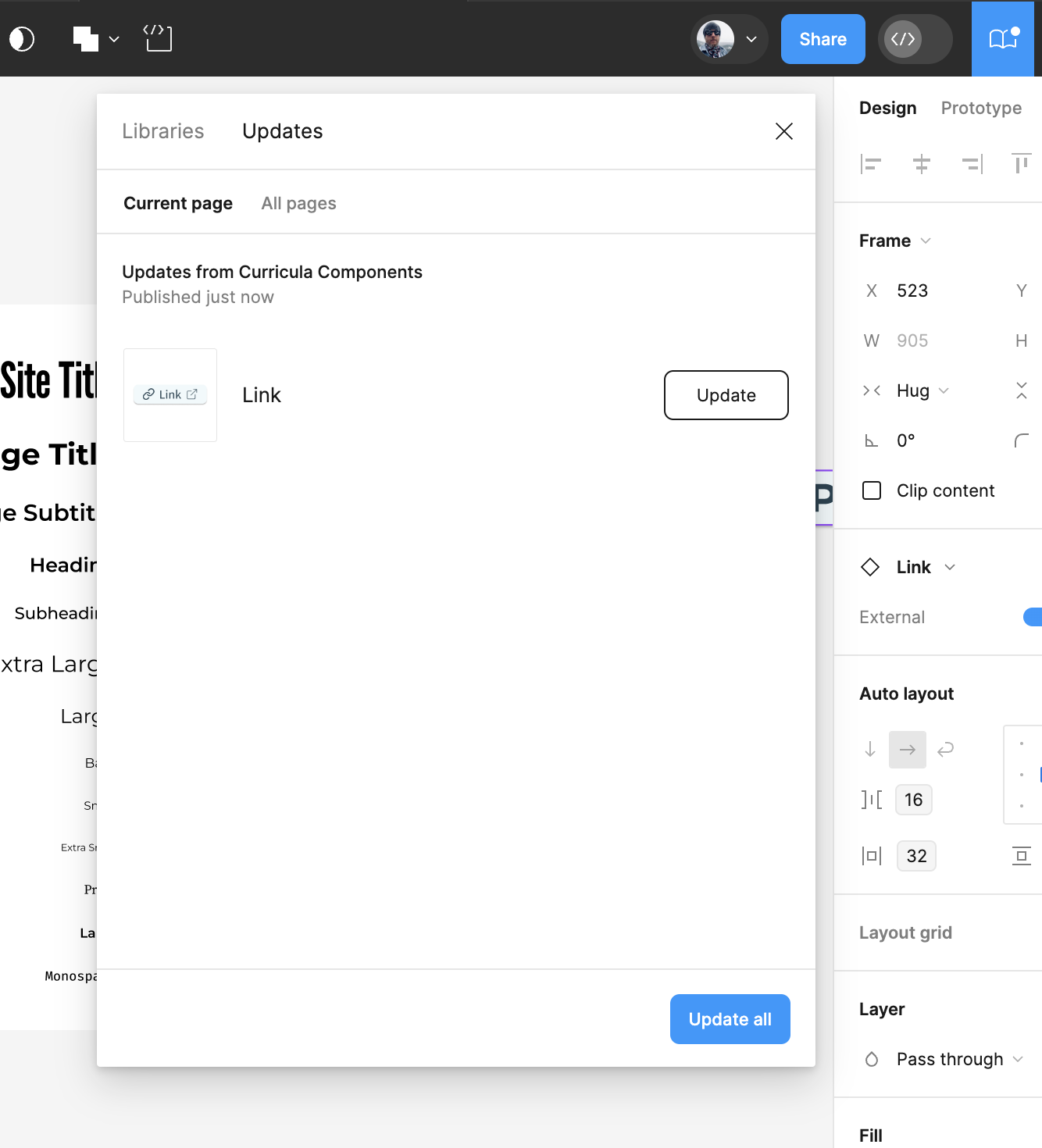Viewport: 1042px width, 1148px height.
Task: Enable auto layout wrap
Action: click(x=945, y=749)
